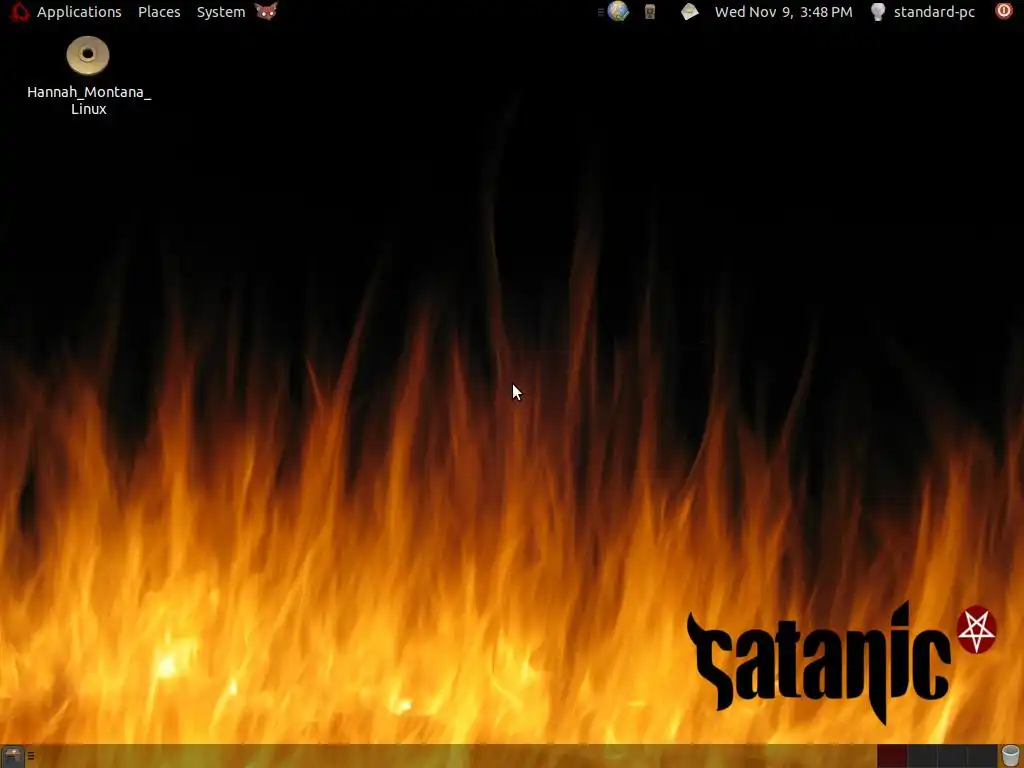This screenshot has height=768, width=1024.
Task: Switch to the first red workspace in the switcher
Action: (x=892, y=756)
